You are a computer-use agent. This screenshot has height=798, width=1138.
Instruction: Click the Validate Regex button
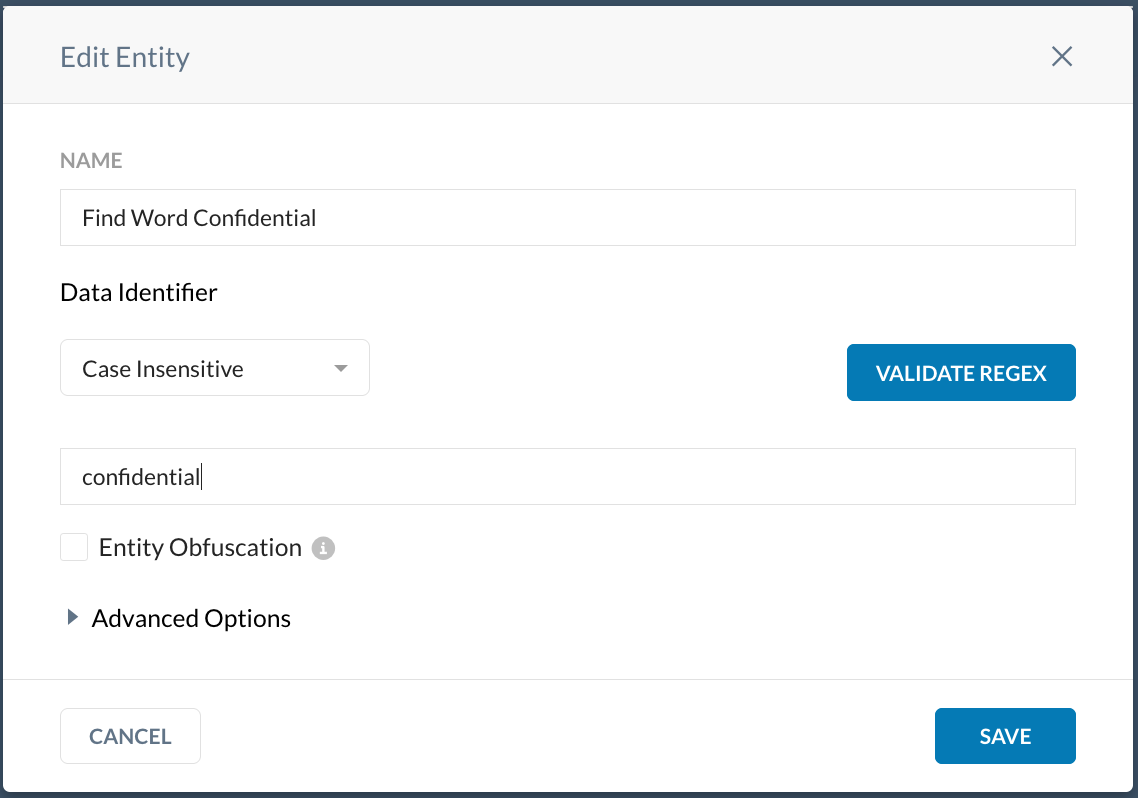[961, 372]
